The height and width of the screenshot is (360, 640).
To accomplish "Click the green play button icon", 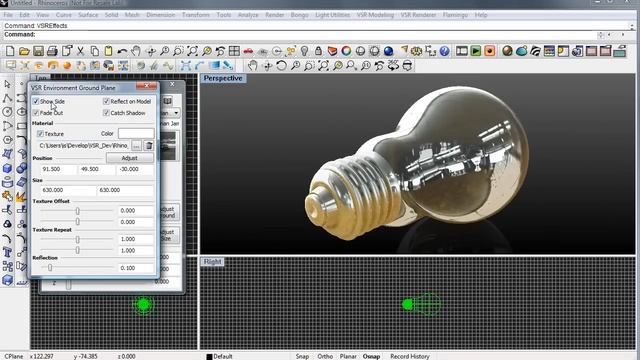I will 476,51.
